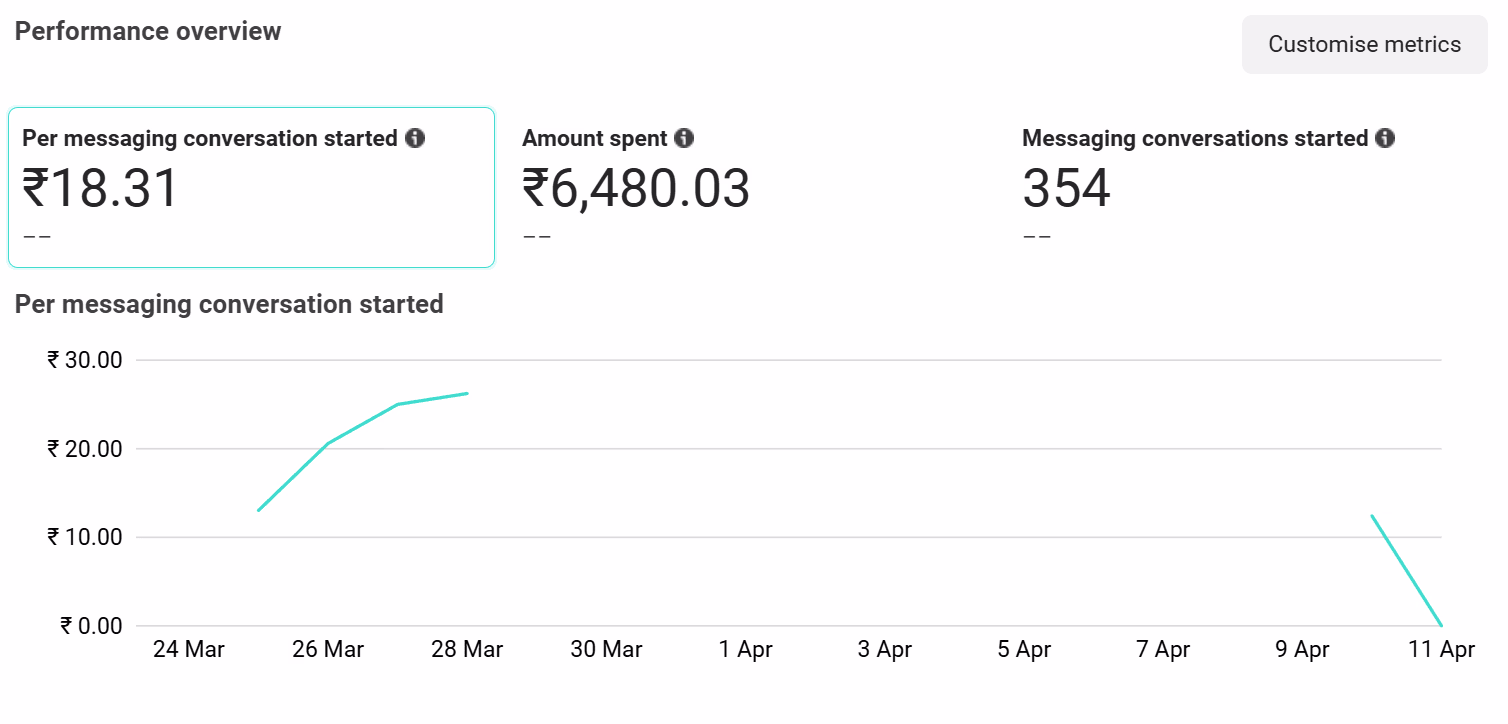Click the 26 Mar date label
The image size is (1508, 724).
pos(328,649)
